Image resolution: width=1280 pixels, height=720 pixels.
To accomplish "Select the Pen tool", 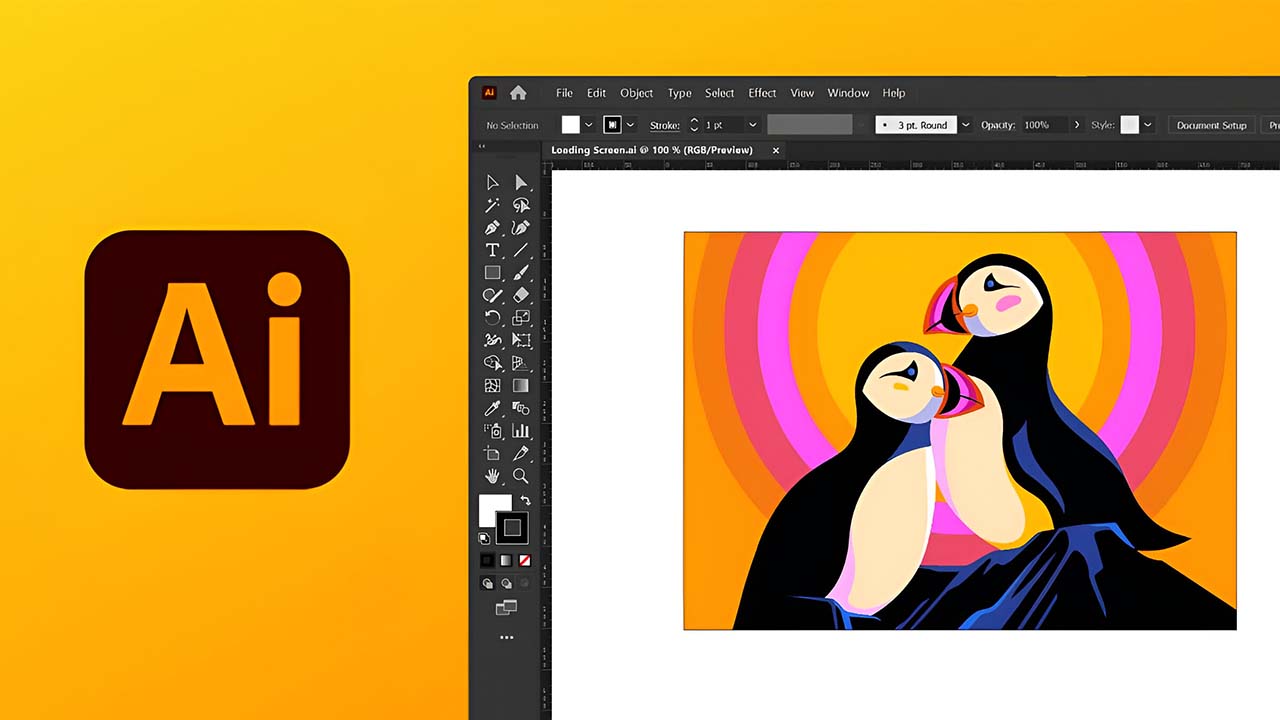I will (492, 228).
